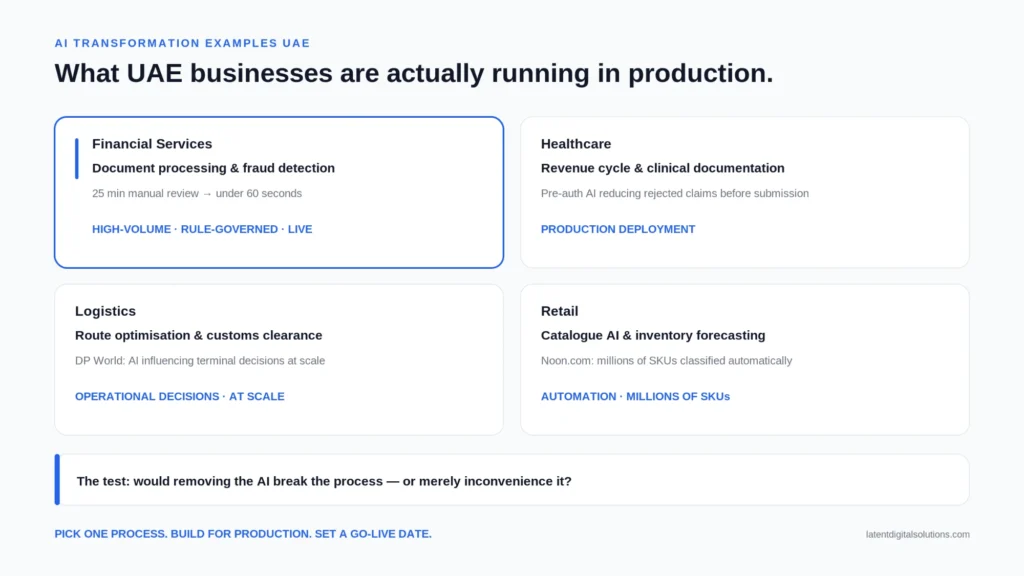The width and height of the screenshot is (1024, 576).
Task: Click the slide title about UAE businesses
Action: [413, 73]
